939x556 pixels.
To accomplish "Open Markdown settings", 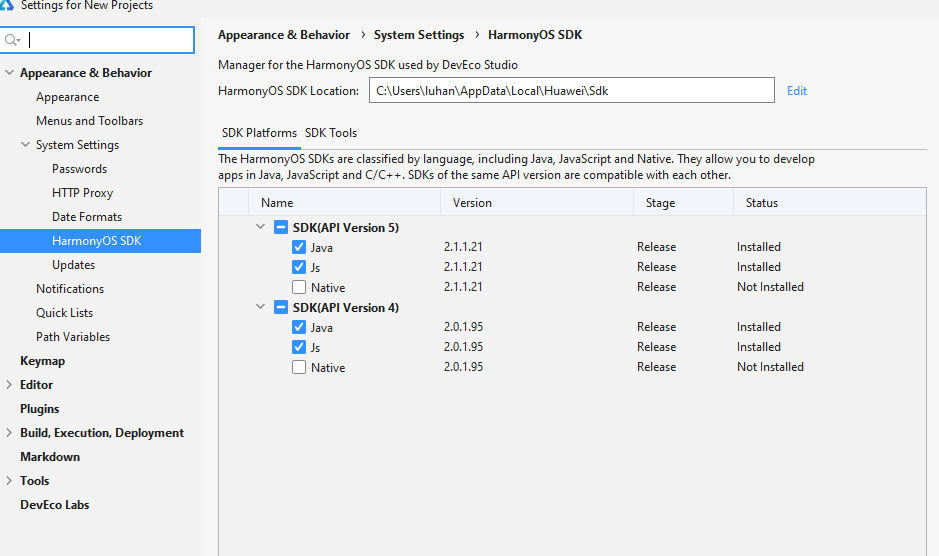I will pos(50,457).
